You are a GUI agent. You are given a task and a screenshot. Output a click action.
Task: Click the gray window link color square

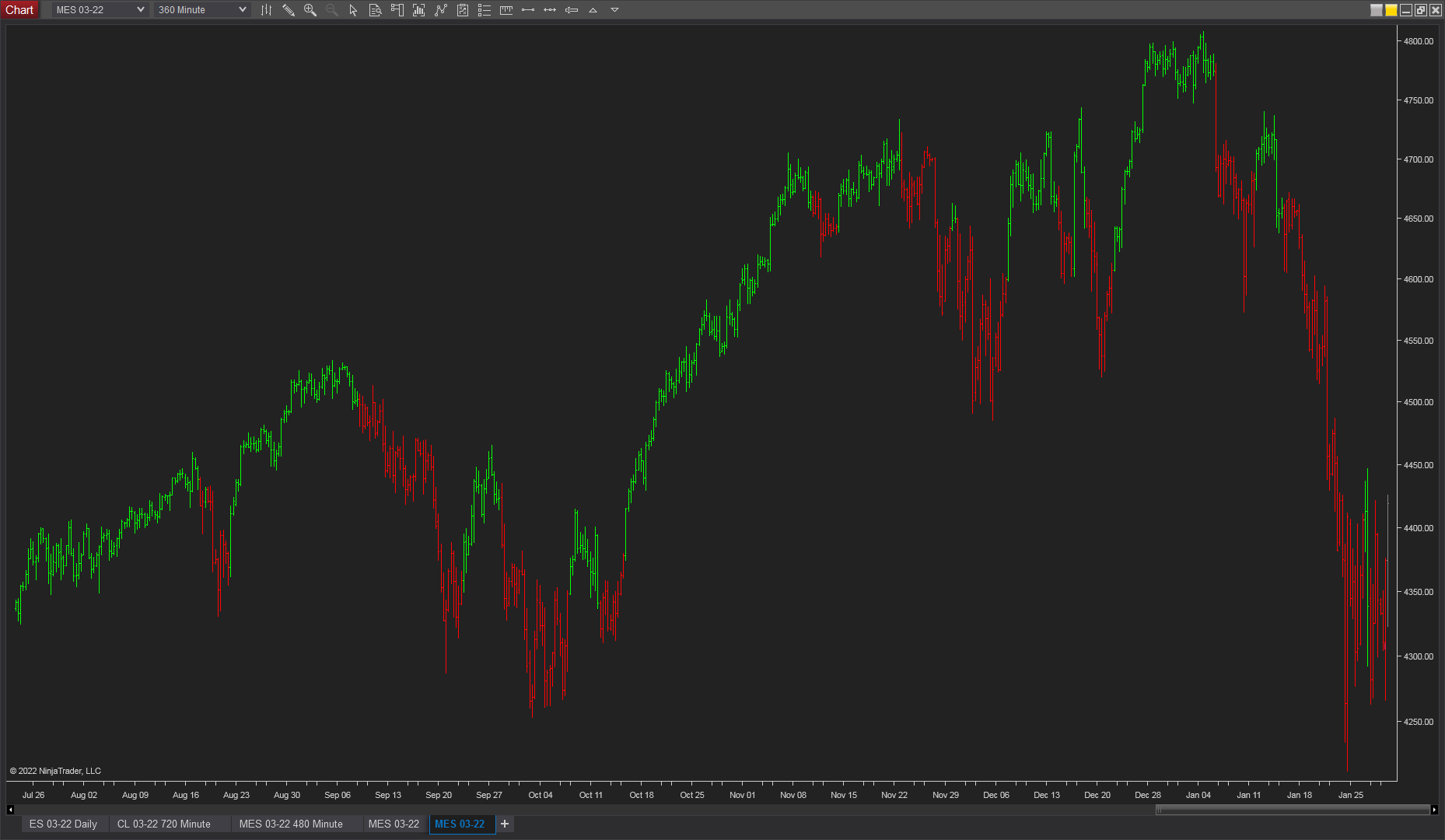click(x=1377, y=10)
